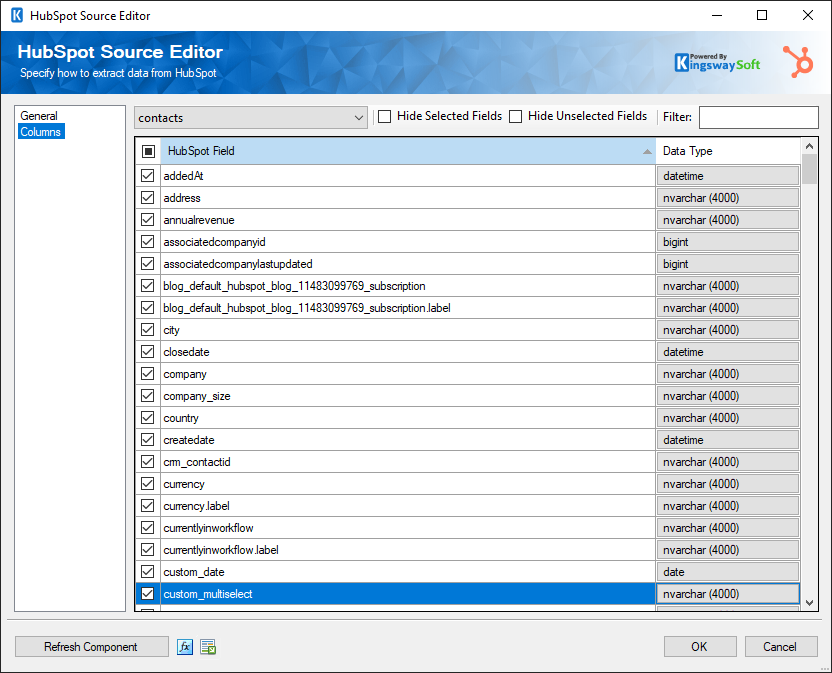Click the Refresh Component button
The image size is (832, 673).
[91, 647]
